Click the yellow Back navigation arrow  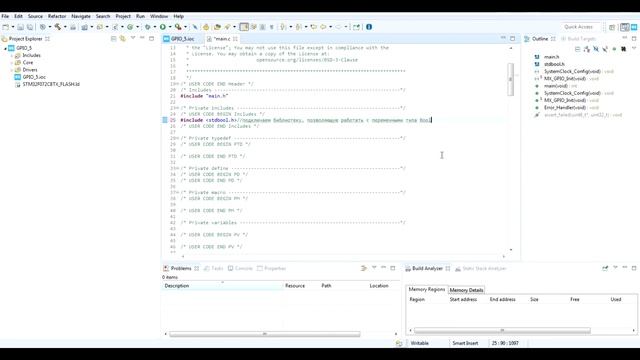point(323,27)
